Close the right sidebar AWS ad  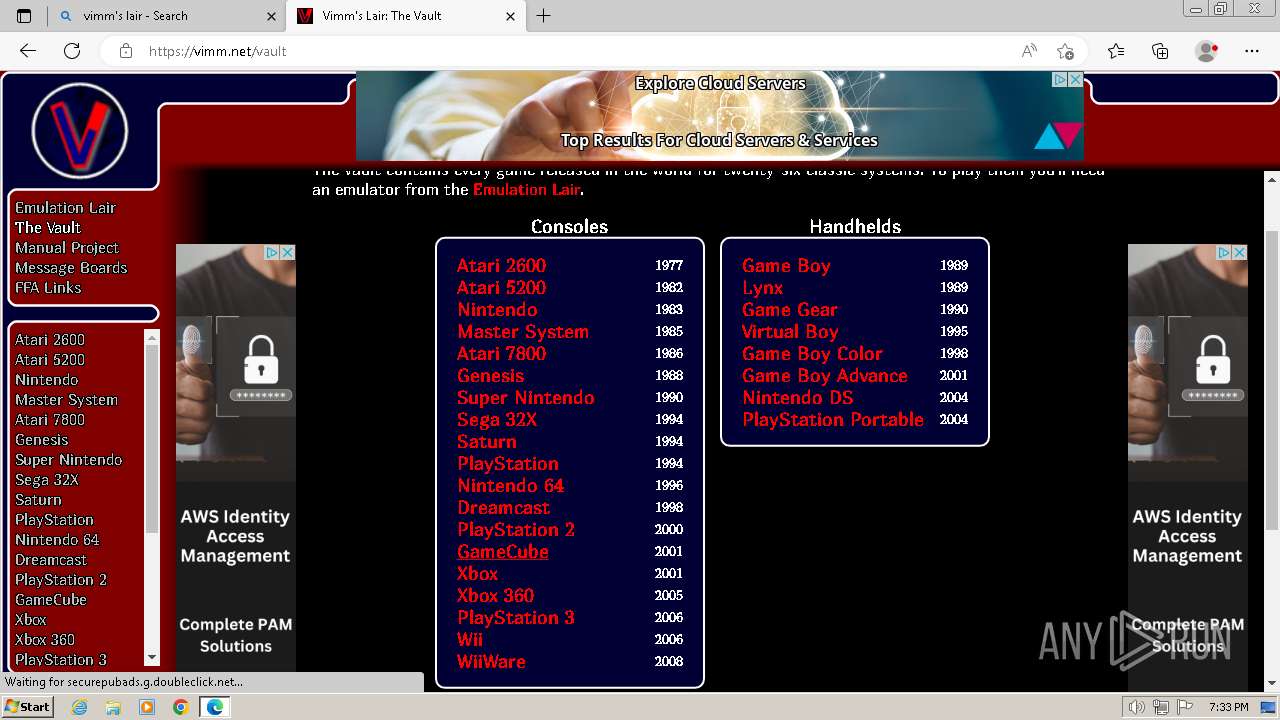coord(1239,253)
